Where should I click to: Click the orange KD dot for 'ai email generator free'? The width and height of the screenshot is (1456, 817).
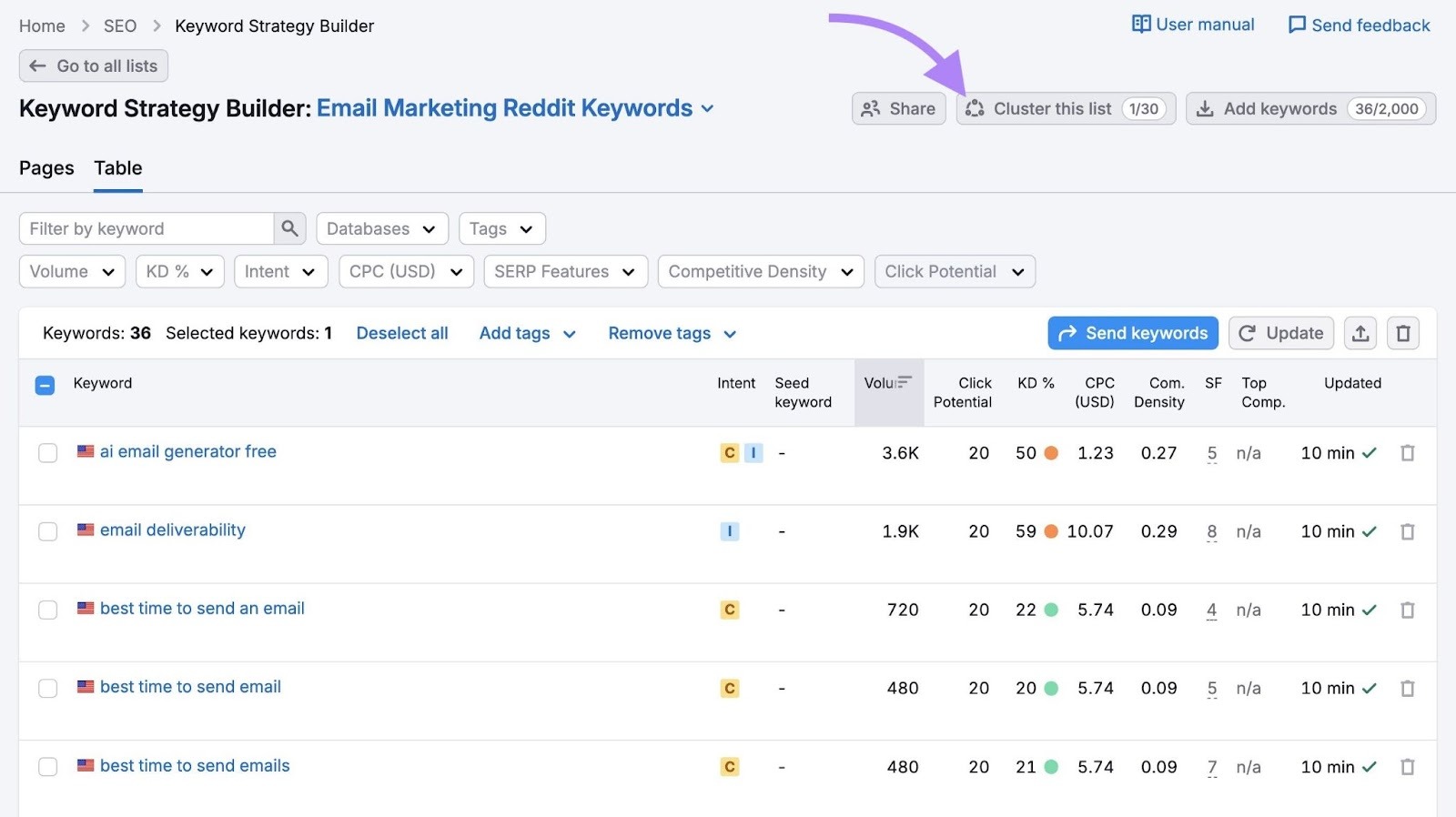pyautogui.click(x=1051, y=453)
